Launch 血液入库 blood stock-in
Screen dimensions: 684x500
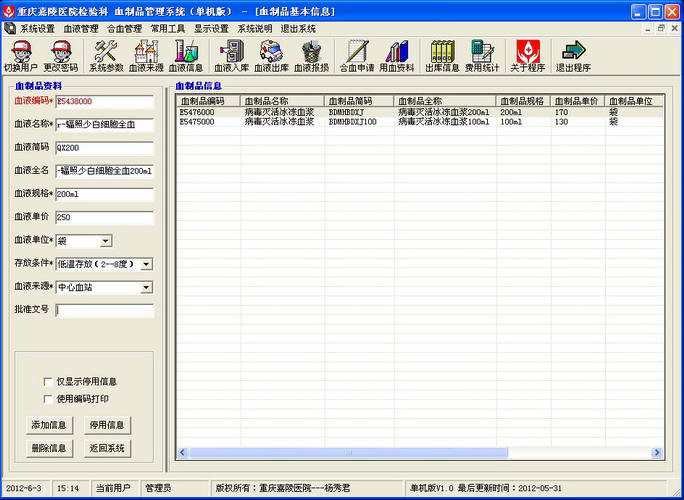232,56
